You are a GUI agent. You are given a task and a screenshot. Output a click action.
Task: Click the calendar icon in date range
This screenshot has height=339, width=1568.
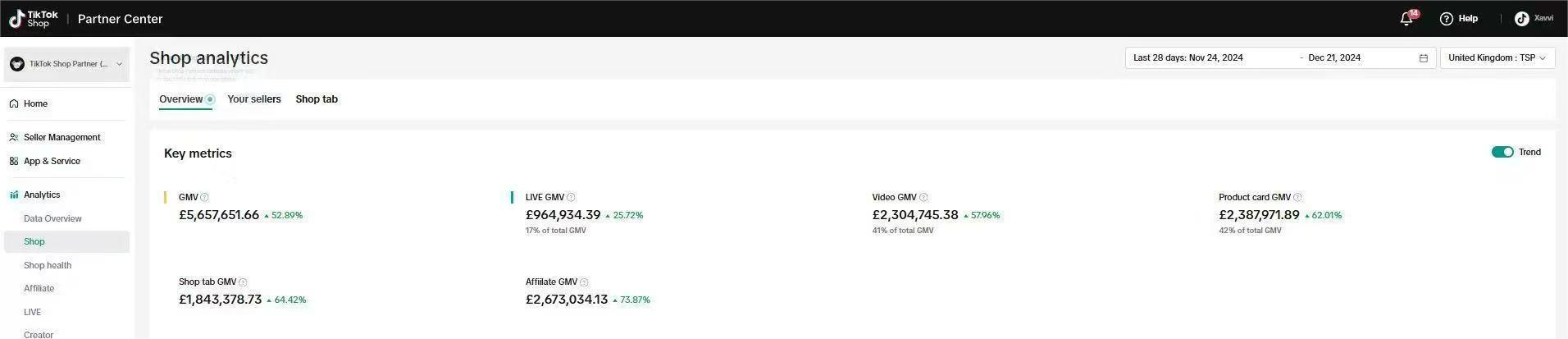pyautogui.click(x=1424, y=58)
